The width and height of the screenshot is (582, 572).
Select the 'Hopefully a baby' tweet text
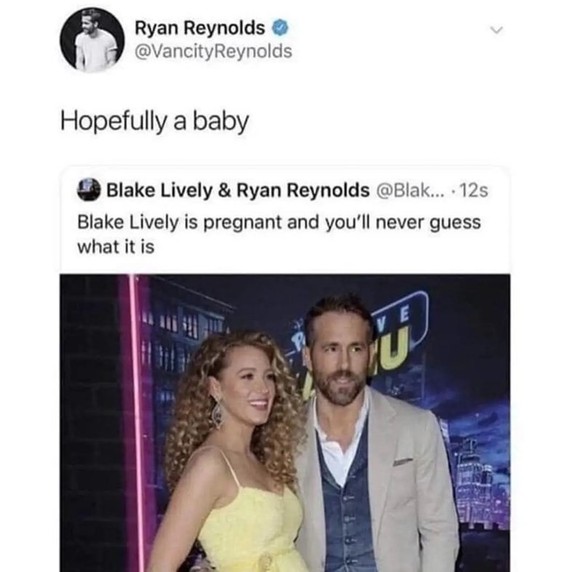154,122
